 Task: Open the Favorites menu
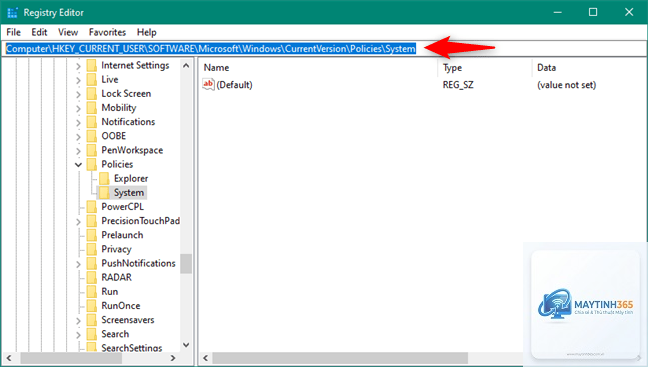click(x=107, y=32)
